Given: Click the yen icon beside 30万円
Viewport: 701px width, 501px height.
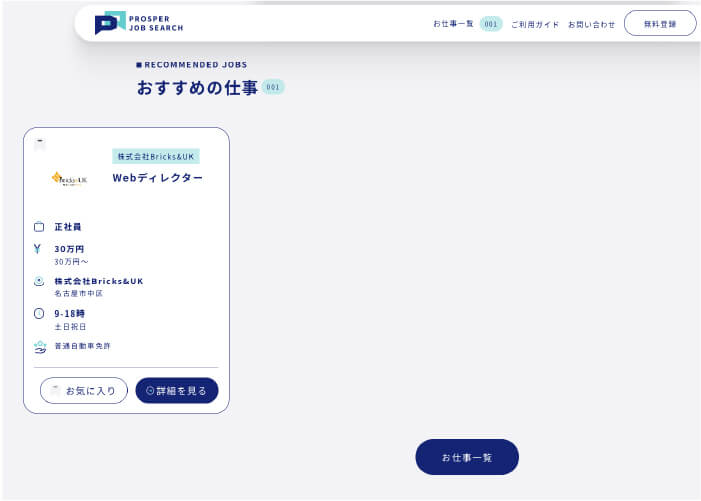Looking at the screenshot, I should click(x=38, y=249).
